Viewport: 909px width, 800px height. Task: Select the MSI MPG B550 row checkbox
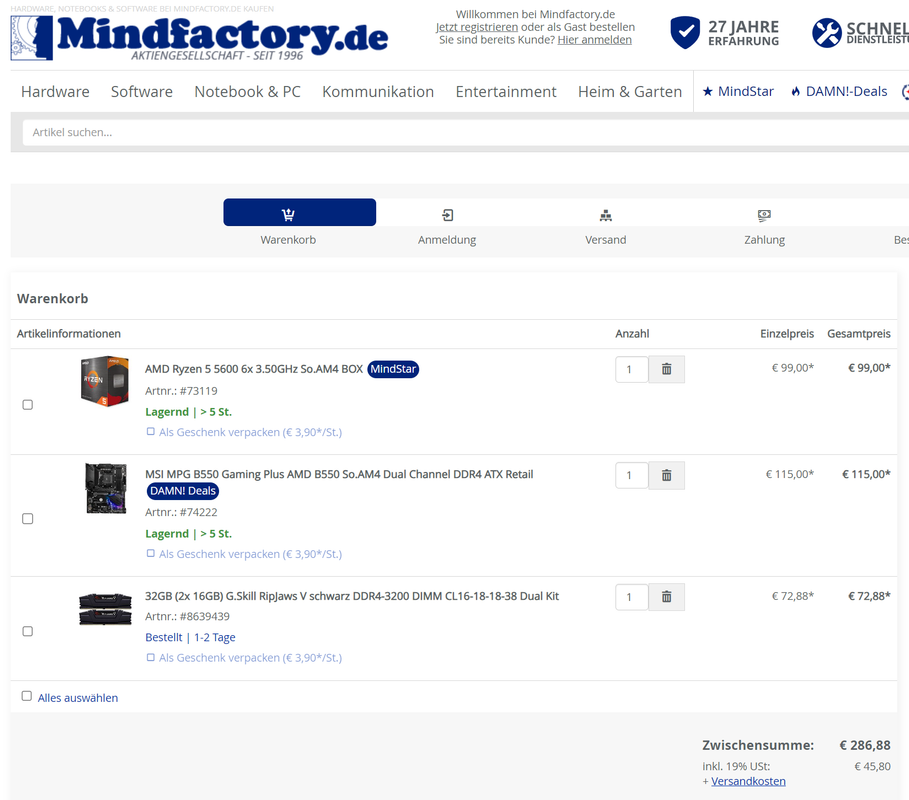point(27,519)
